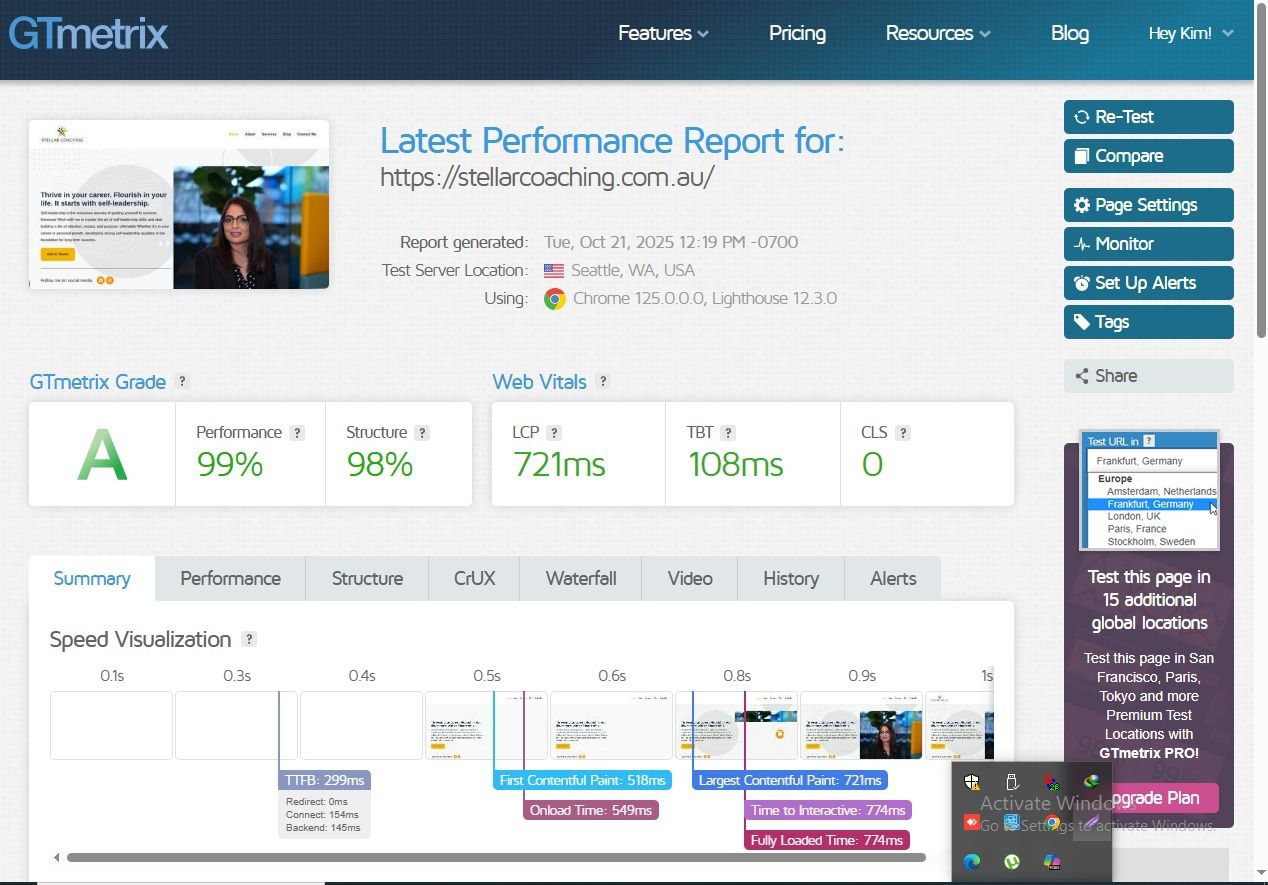Click the horizontal scrollbar under Speed Visualization

coord(496,857)
